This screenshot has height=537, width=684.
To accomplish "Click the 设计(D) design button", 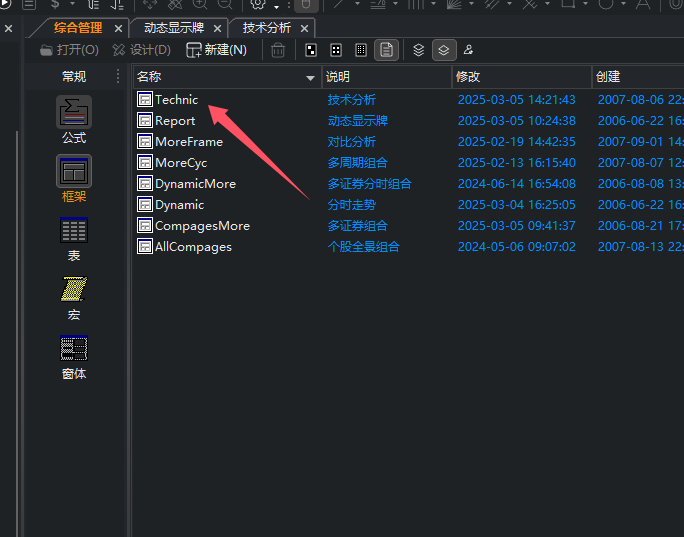I will 141,50.
